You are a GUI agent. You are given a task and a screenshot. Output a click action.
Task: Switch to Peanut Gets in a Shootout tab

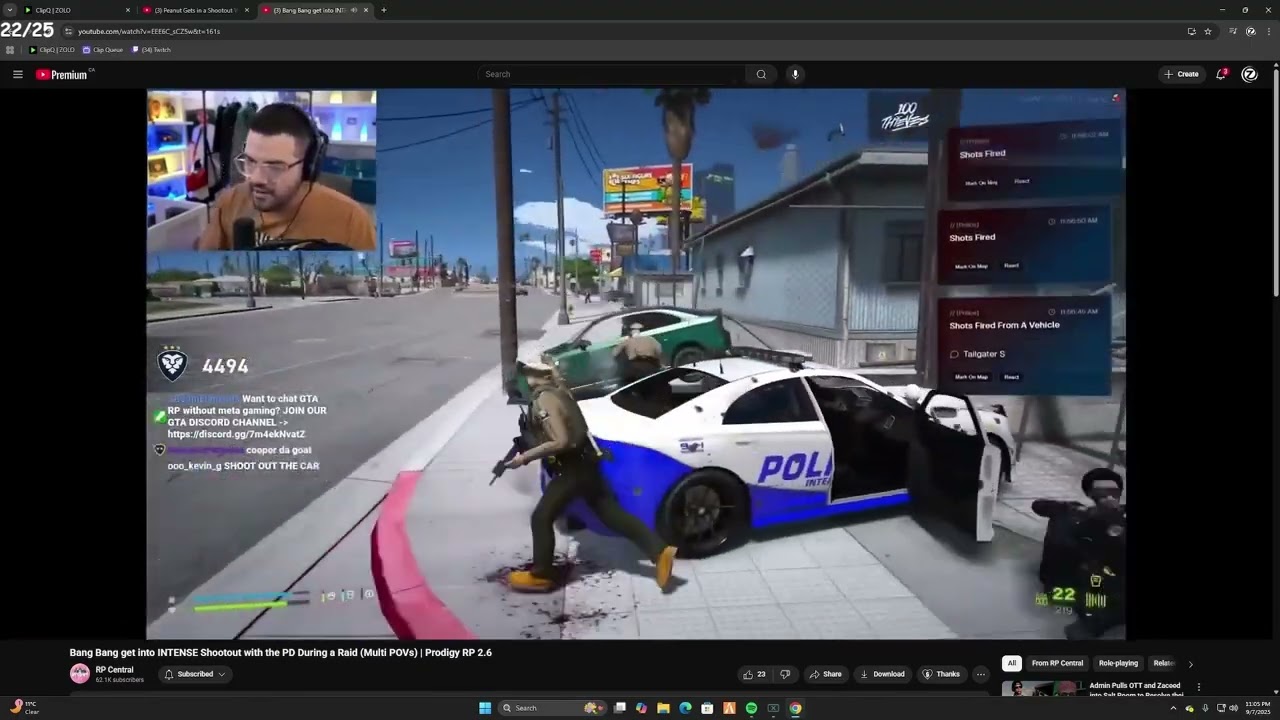click(196, 10)
